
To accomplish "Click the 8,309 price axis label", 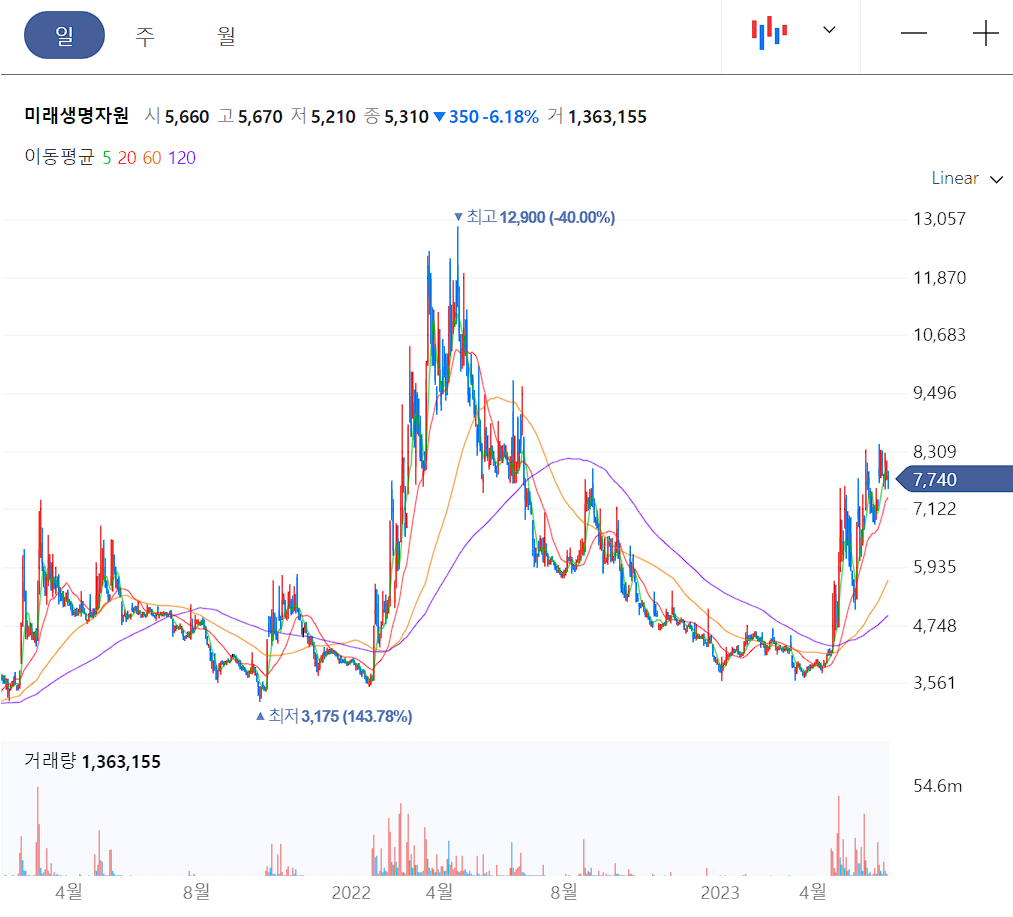I will click(935, 452).
